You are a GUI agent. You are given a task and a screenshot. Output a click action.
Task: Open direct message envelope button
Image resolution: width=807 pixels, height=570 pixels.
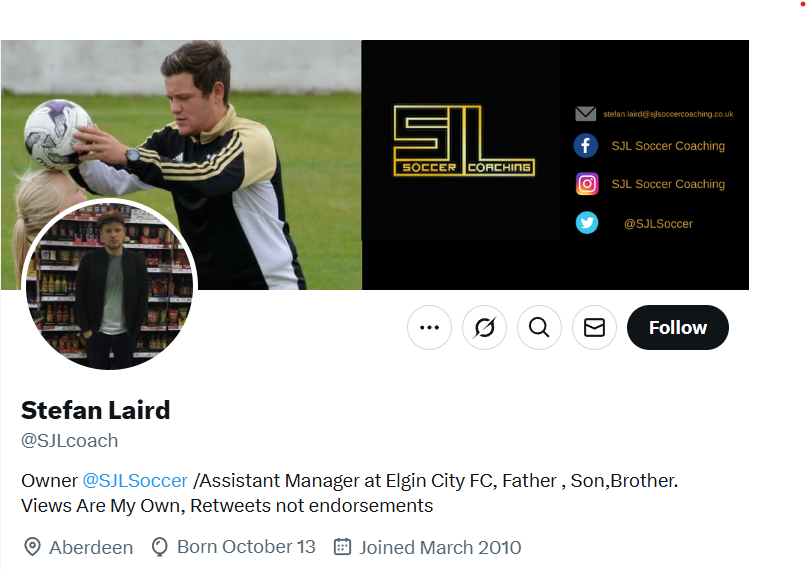coord(594,327)
